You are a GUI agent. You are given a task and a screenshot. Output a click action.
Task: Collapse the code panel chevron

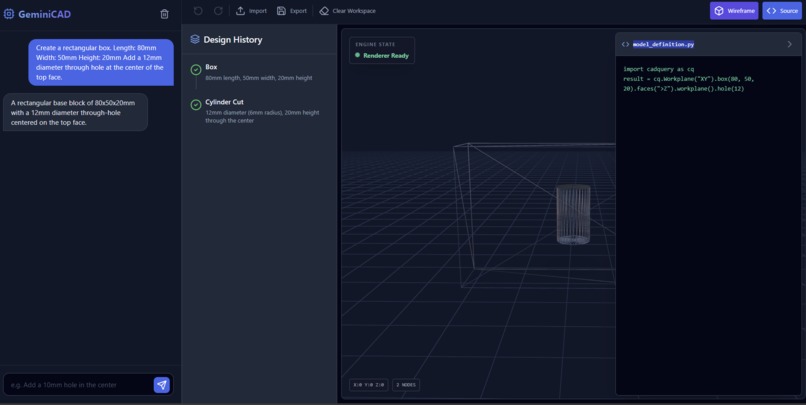pos(790,44)
